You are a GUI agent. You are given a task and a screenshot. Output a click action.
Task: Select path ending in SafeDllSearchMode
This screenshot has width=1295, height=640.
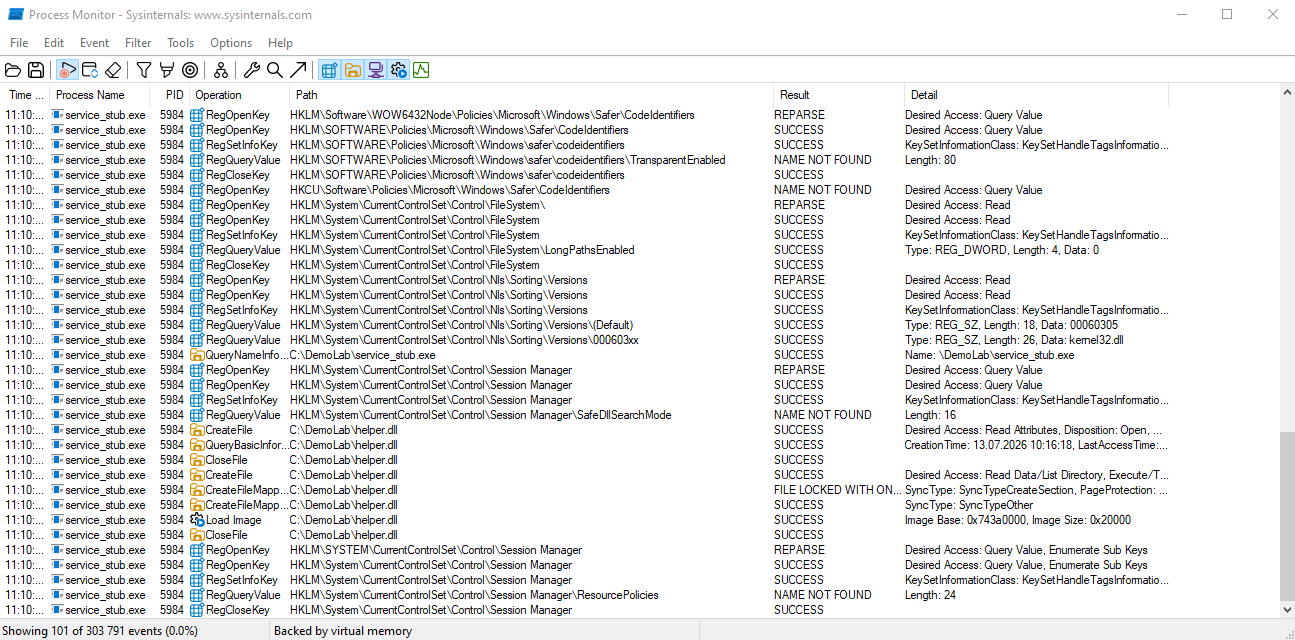tap(481, 415)
